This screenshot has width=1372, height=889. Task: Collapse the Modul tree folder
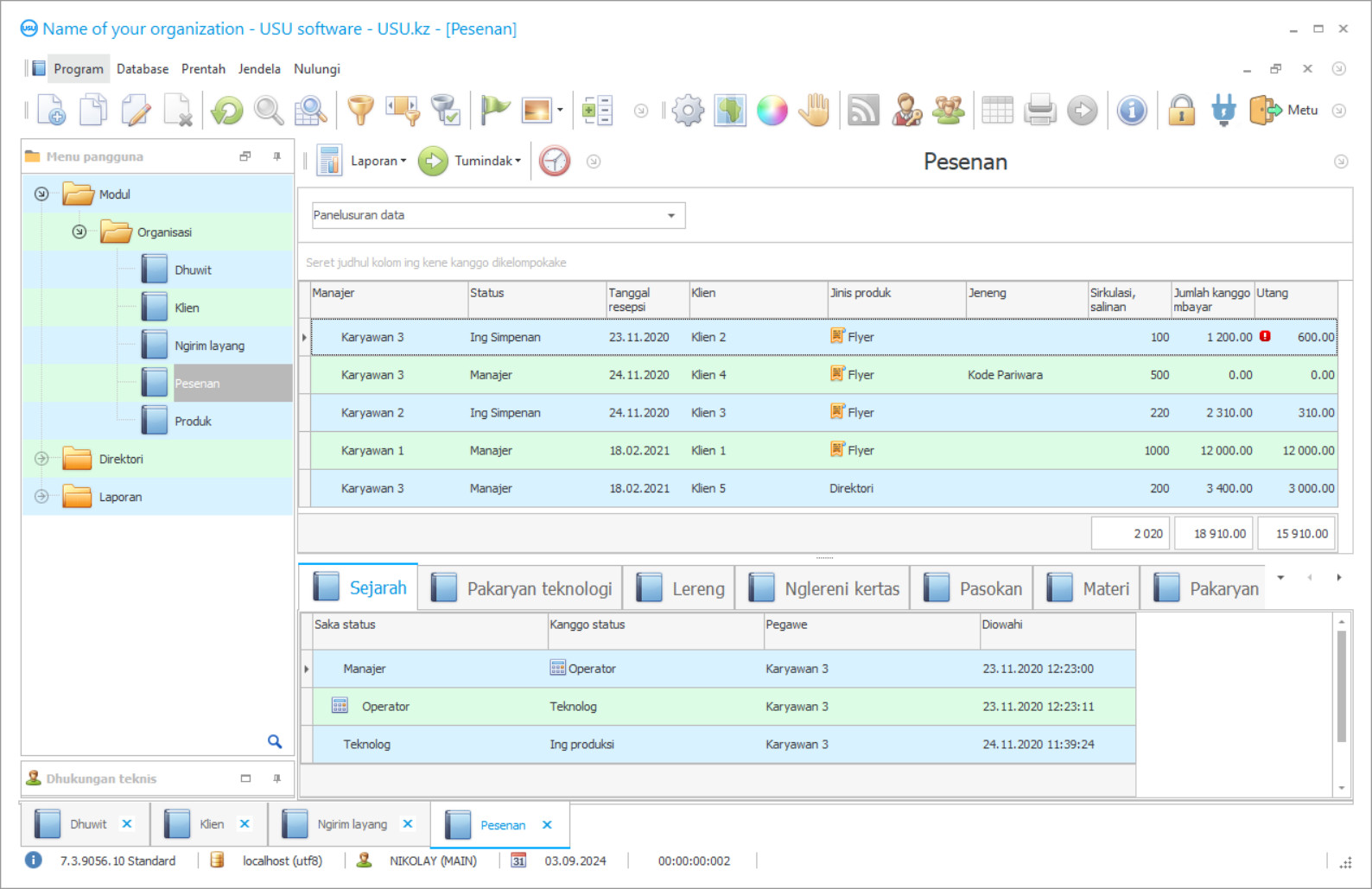(41, 194)
